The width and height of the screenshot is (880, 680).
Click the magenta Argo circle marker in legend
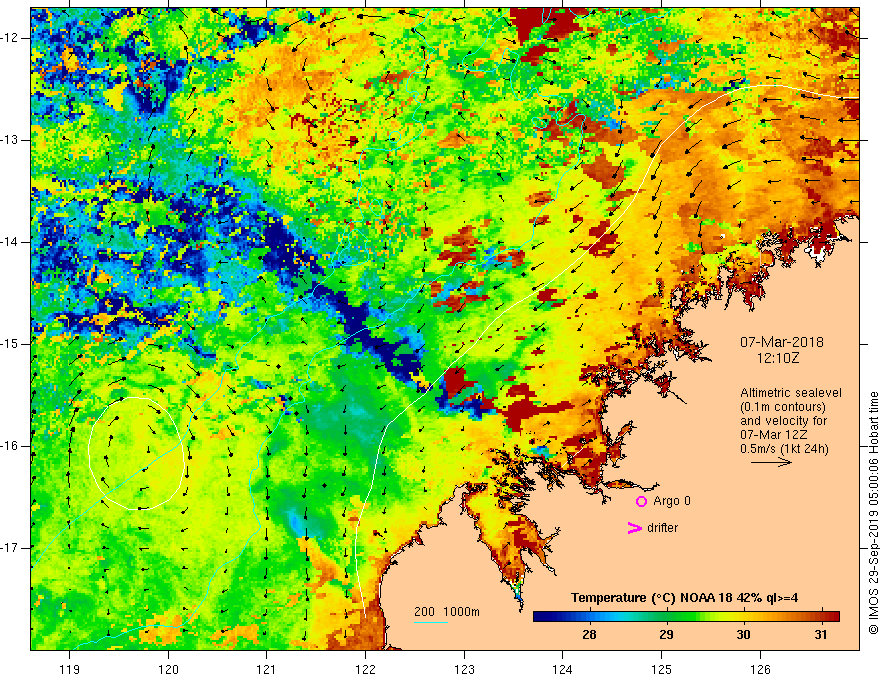[x=641, y=501]
